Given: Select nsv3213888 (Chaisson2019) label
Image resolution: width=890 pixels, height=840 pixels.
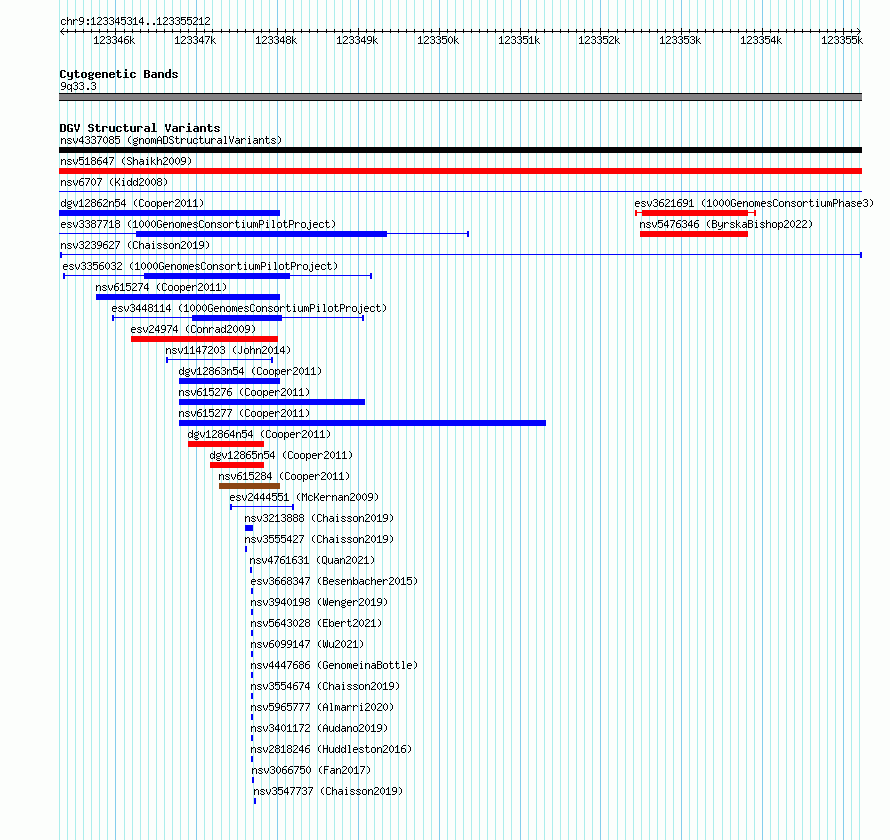Looking at the screenshot, I should coord(319,518).
